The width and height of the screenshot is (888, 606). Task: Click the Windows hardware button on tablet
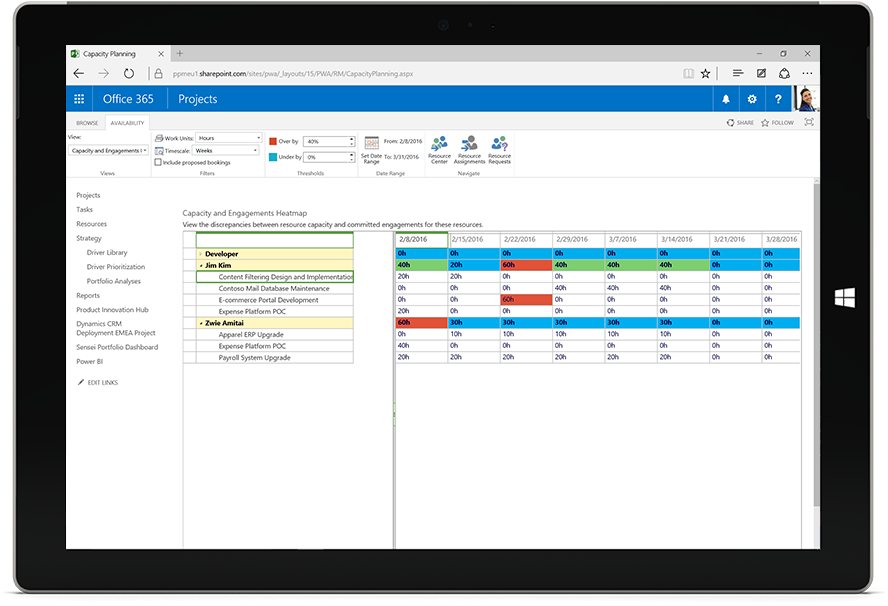pos(844,297)
